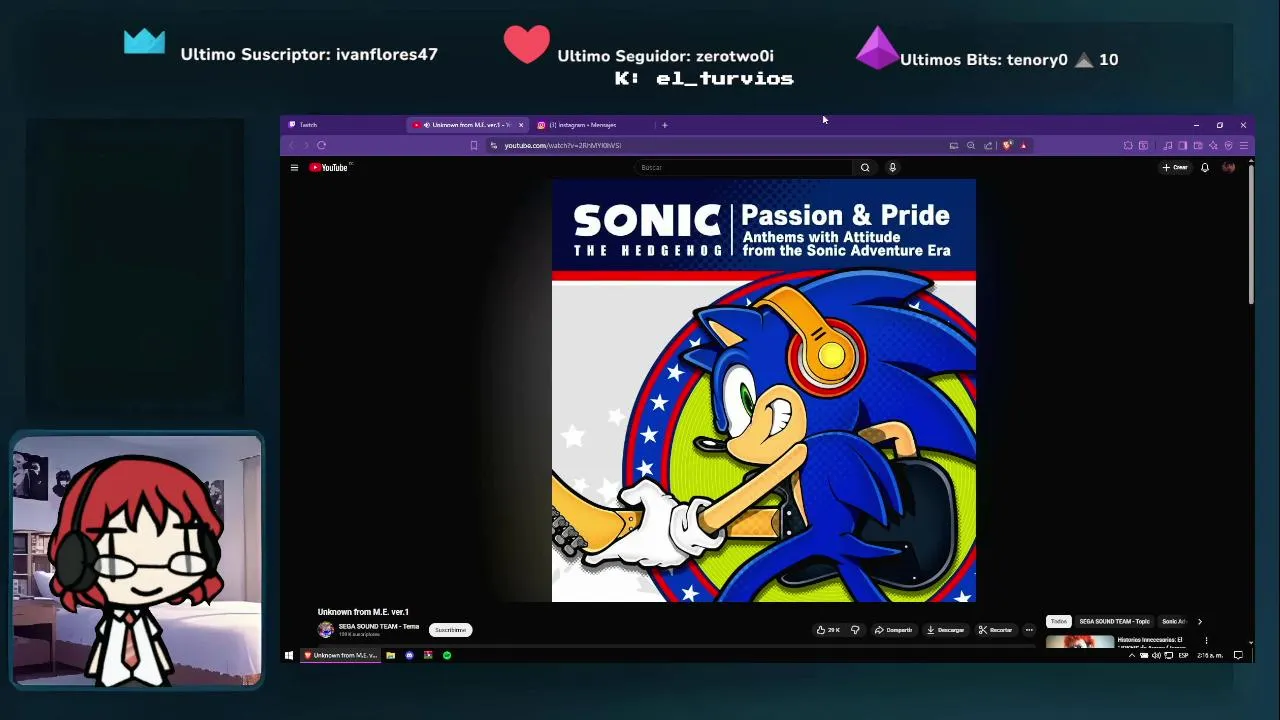Start voice search with microphone icon
This screenshot has width=1280, height=720.
click(893, 168)
